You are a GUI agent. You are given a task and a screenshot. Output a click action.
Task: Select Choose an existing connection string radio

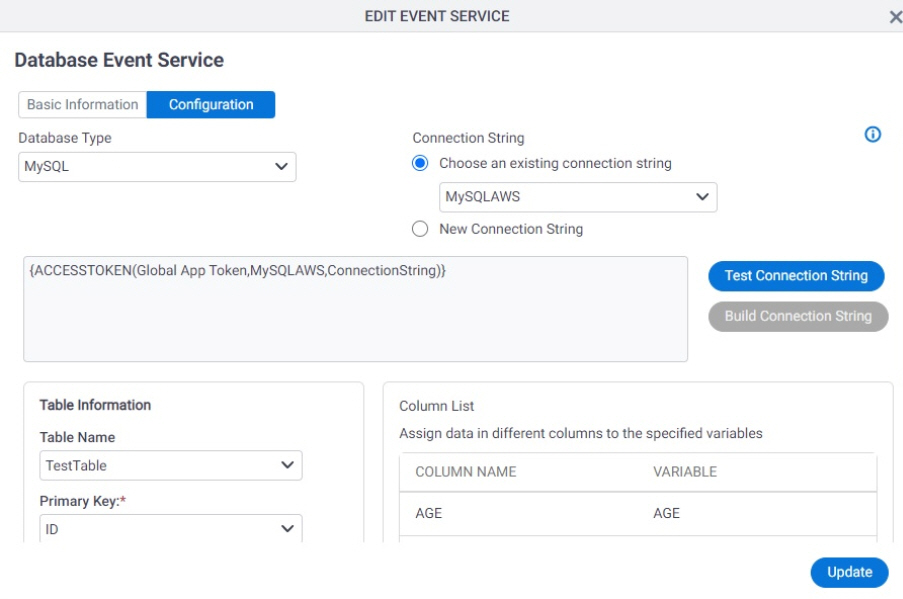(420, 164)
